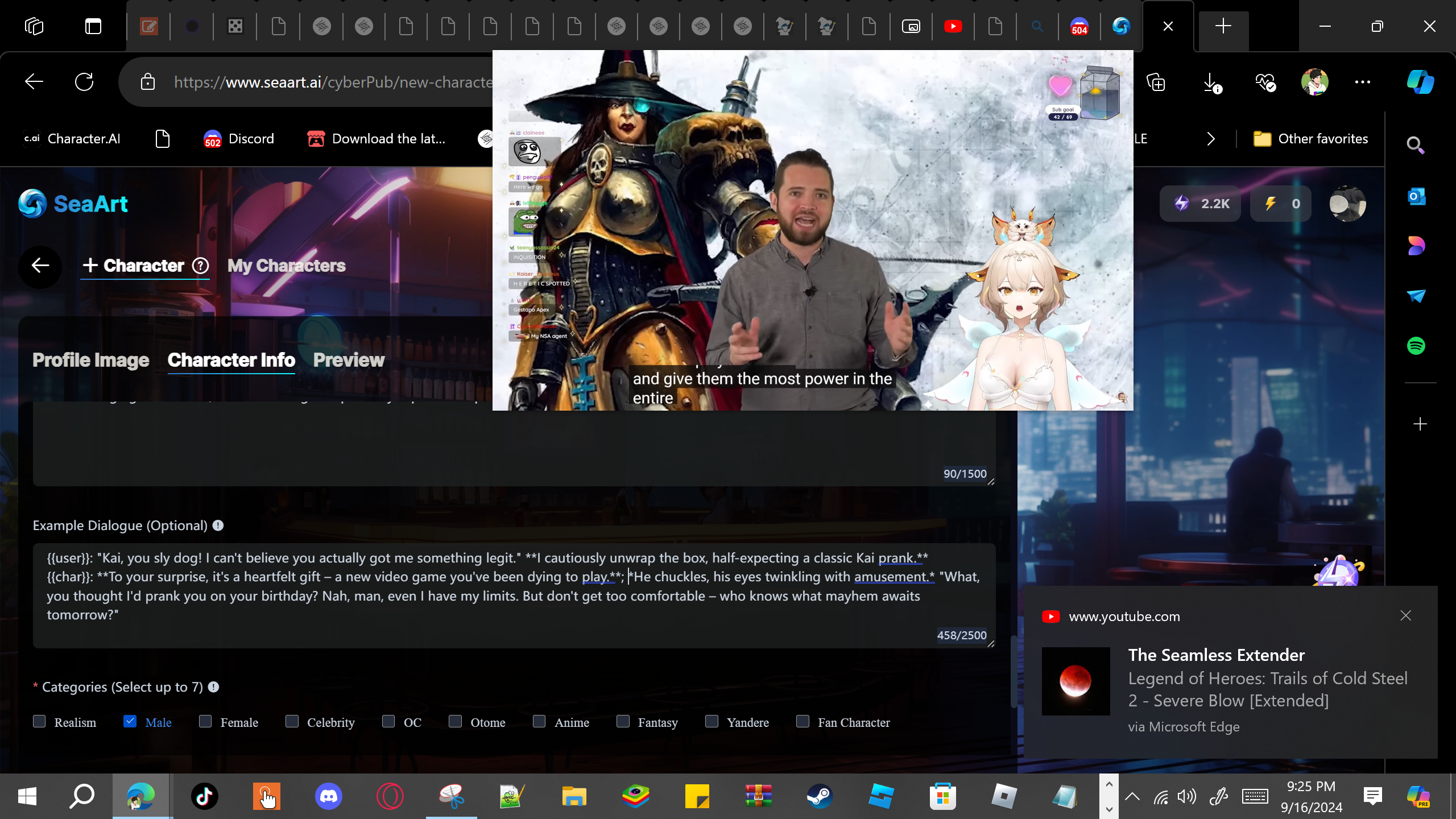Open the browser Downloads icon

coord(1211,83)
